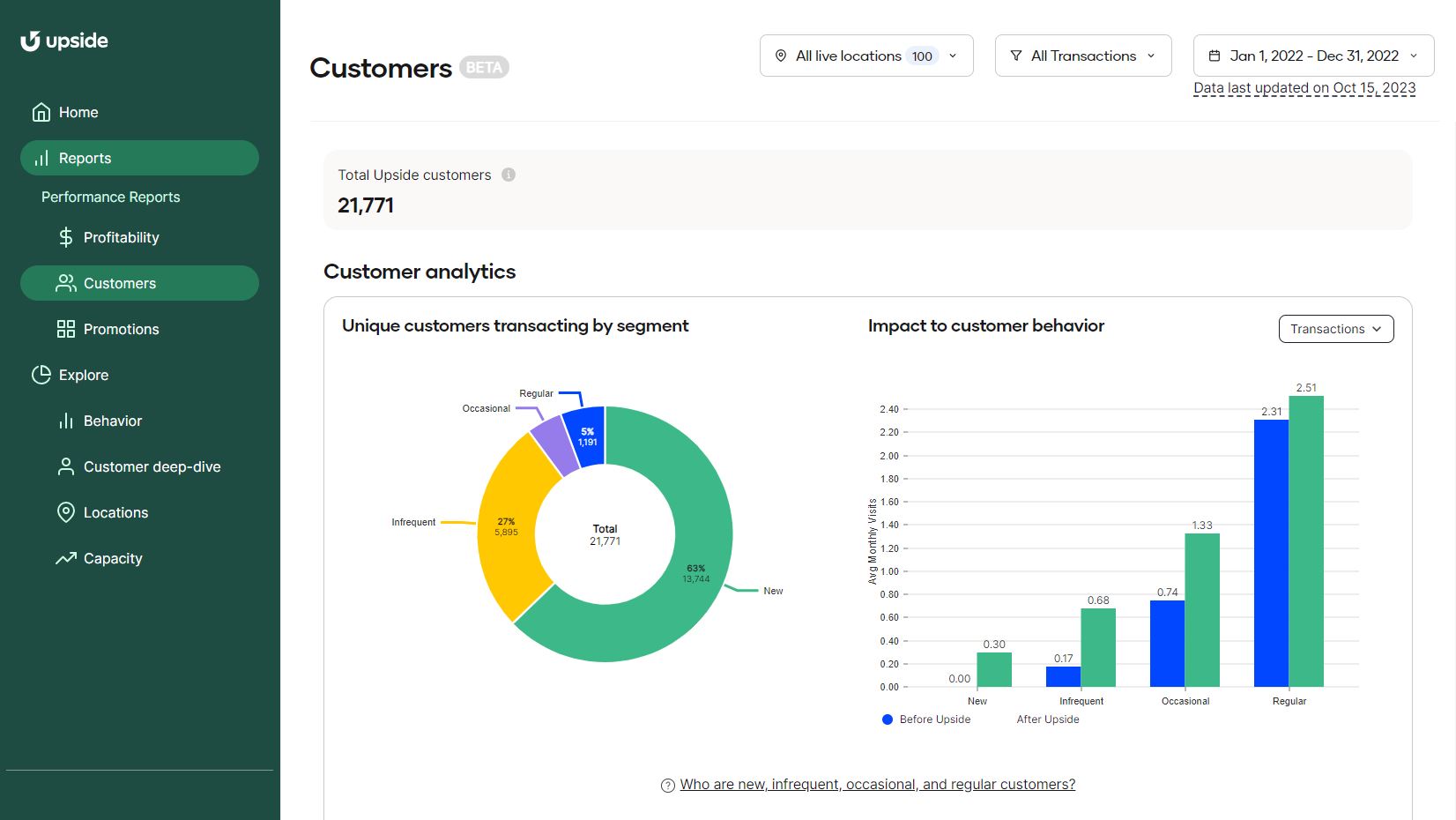Click the Data last updated text
This screenshot has height=820, width=1456.
pyautogui.click(x=1304, y=87)
